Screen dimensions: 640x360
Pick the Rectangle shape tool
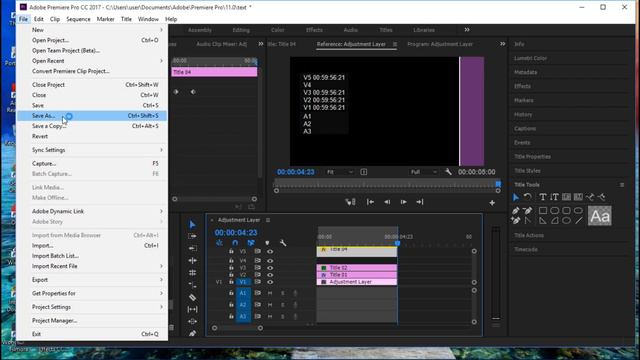(542, 211)
